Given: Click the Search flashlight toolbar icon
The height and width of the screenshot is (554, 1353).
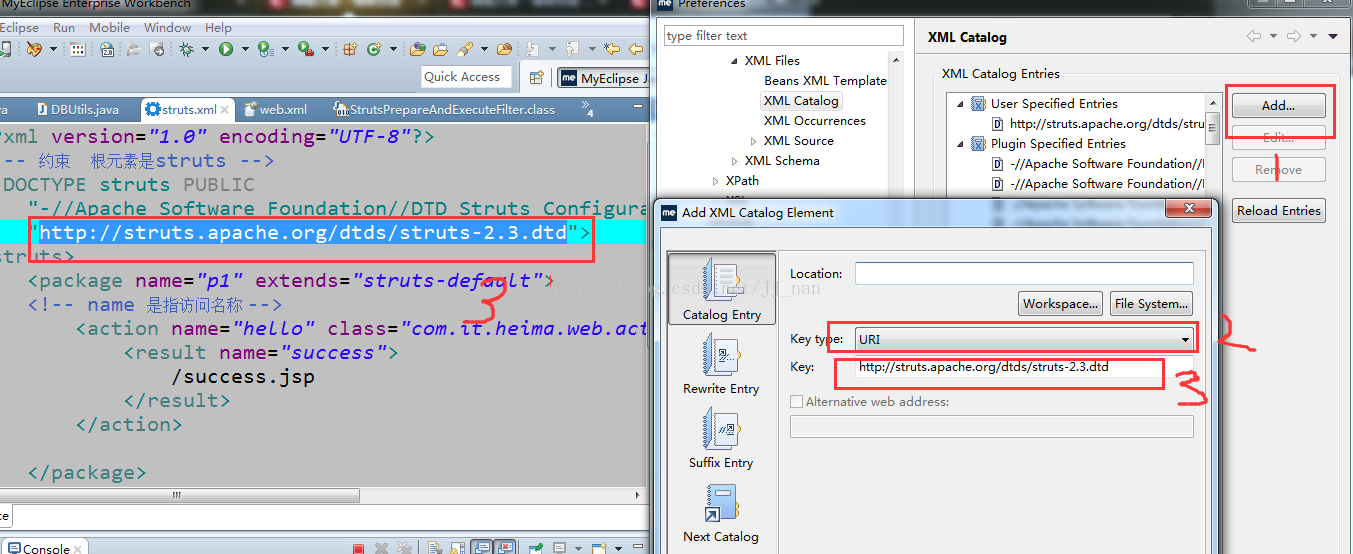Looking at the screenshot, I should click(x=465, y=49).
